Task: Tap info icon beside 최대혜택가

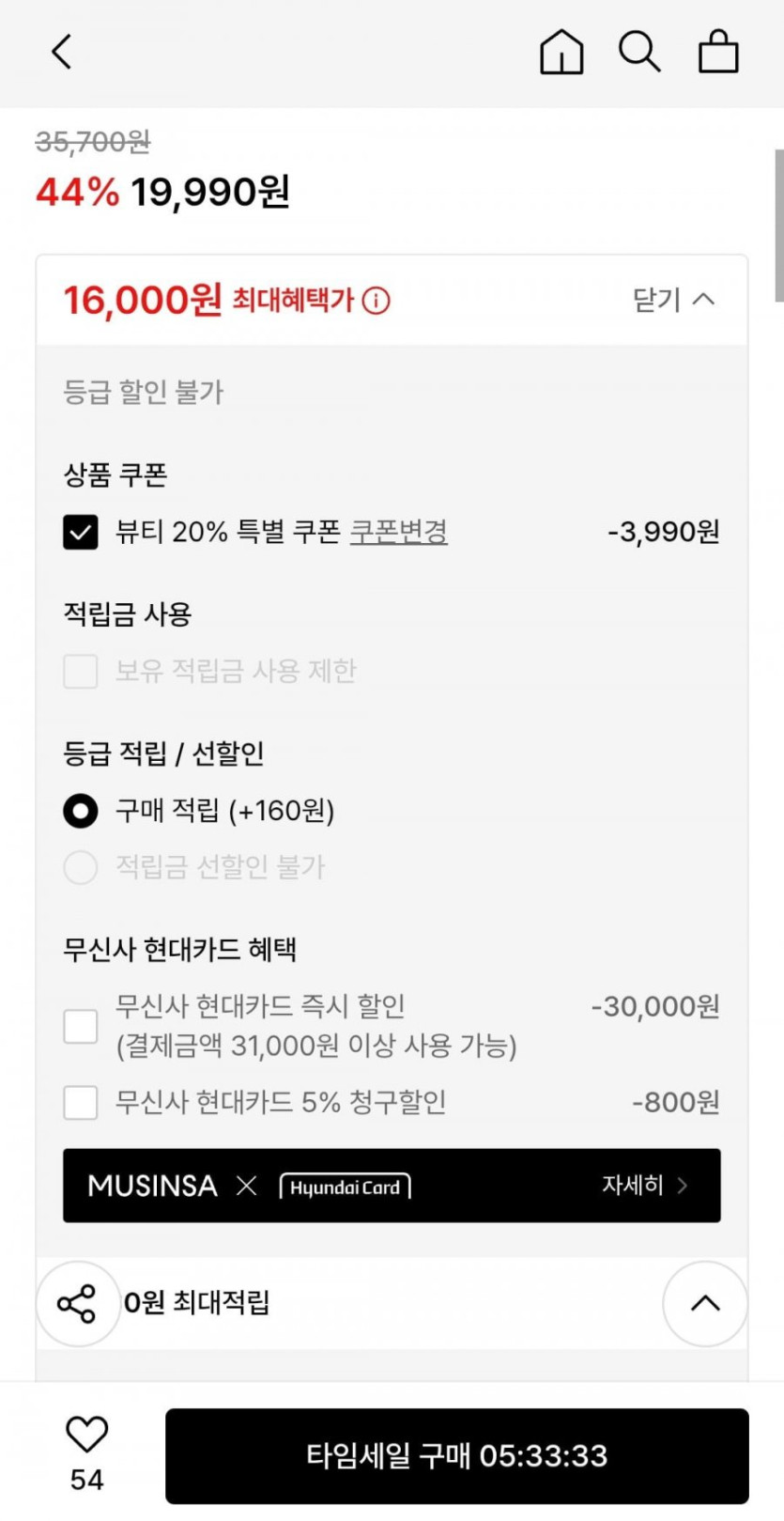Action: [377, 301]
